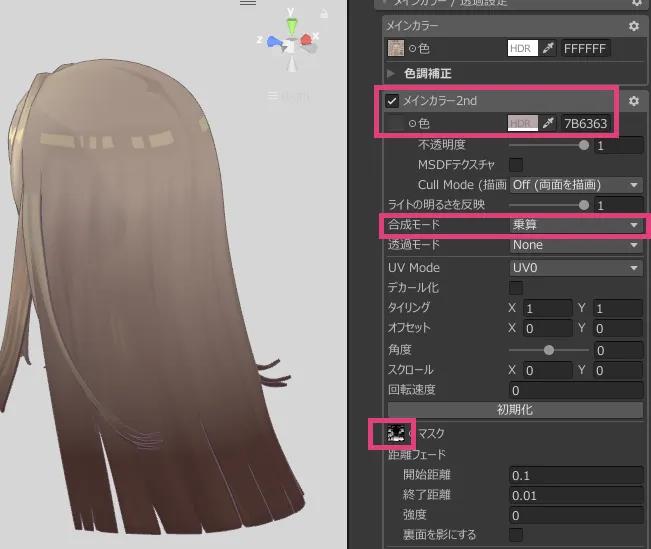The height and width of the screenshot is (549, 651).
Task: Select the マスク texture thumbnail
Action: click(x=396, y=433)
